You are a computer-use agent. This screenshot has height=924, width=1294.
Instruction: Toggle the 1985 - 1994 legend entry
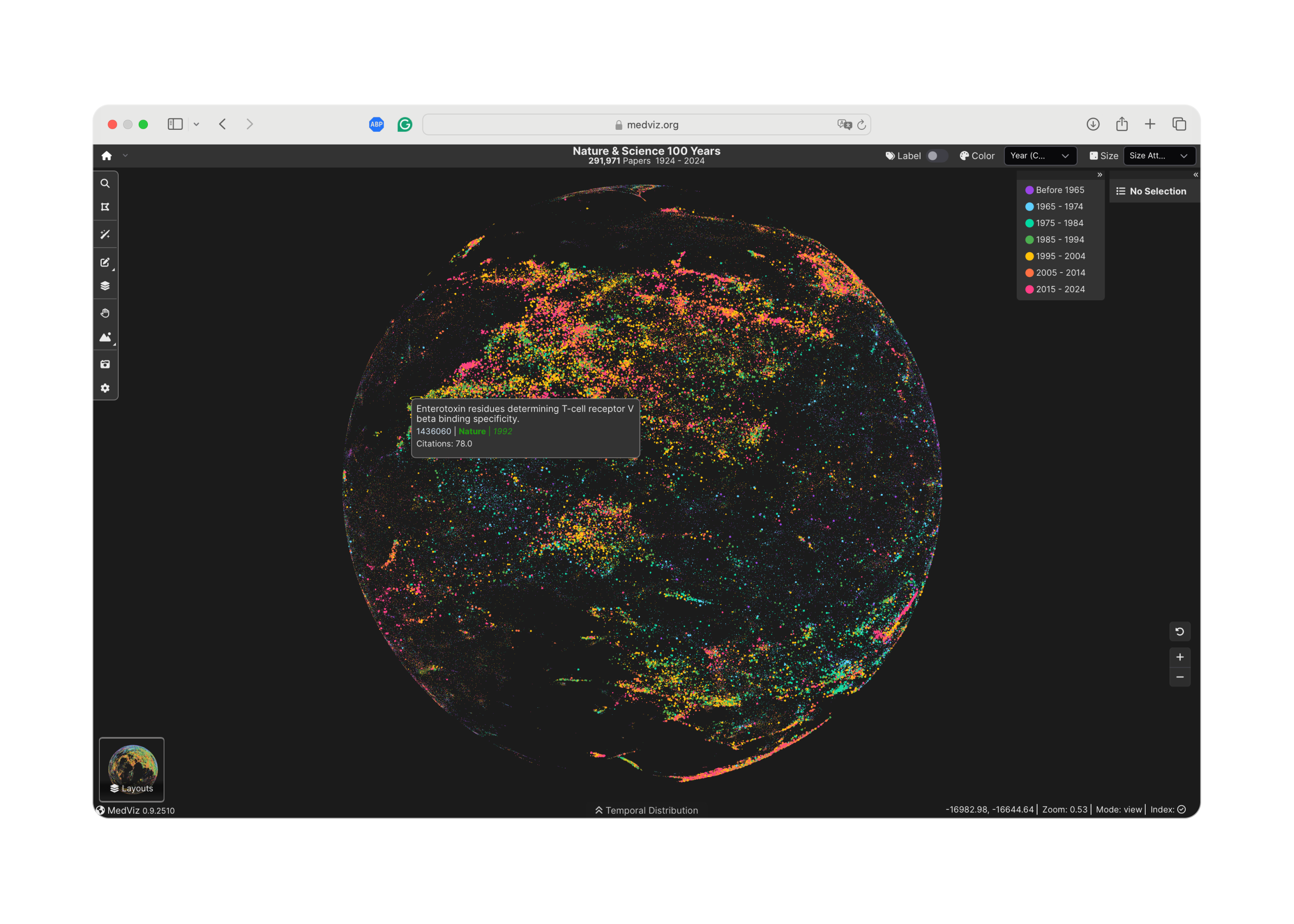point(1055,239)
